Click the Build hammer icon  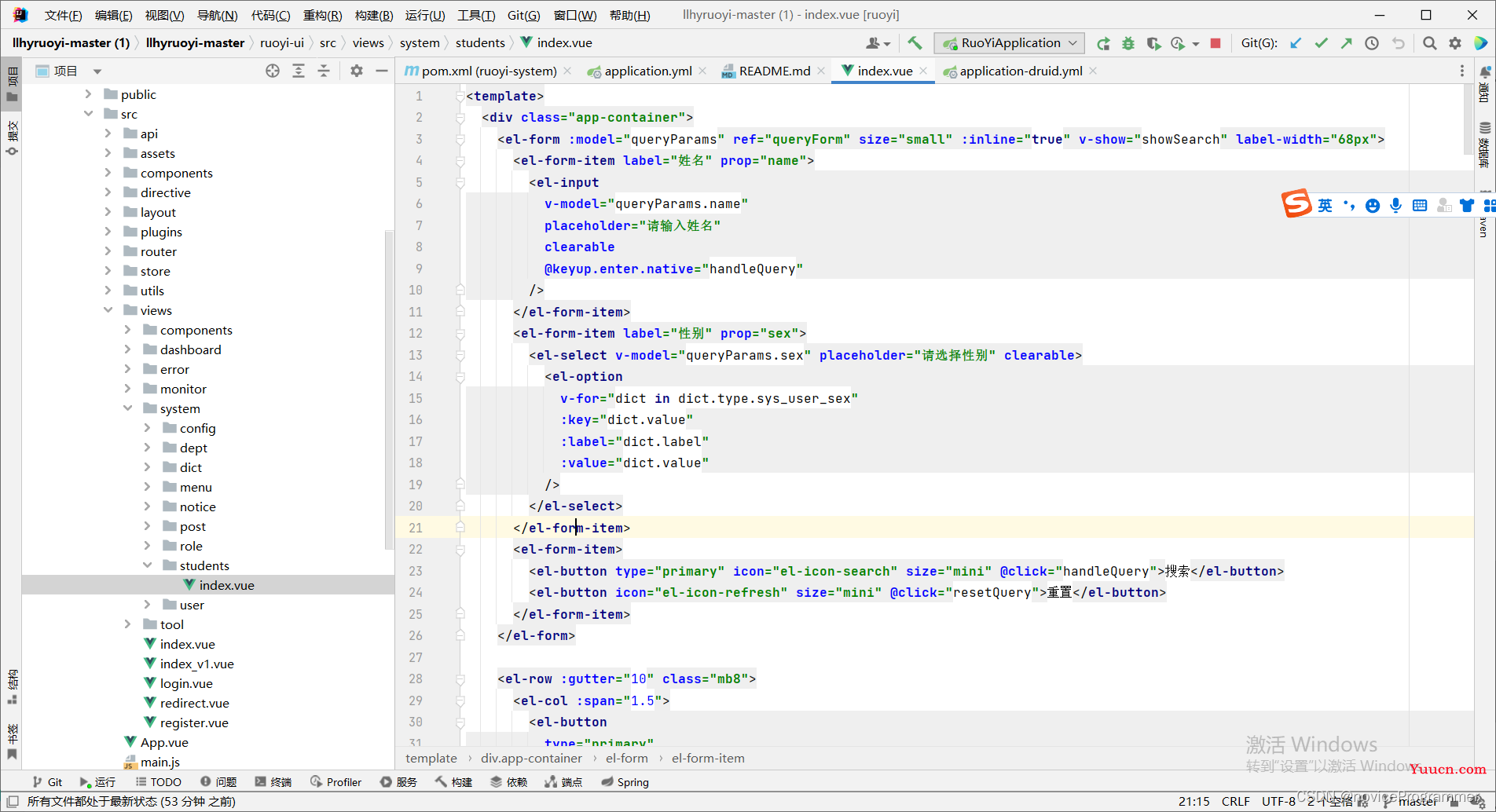coord(915,43)
